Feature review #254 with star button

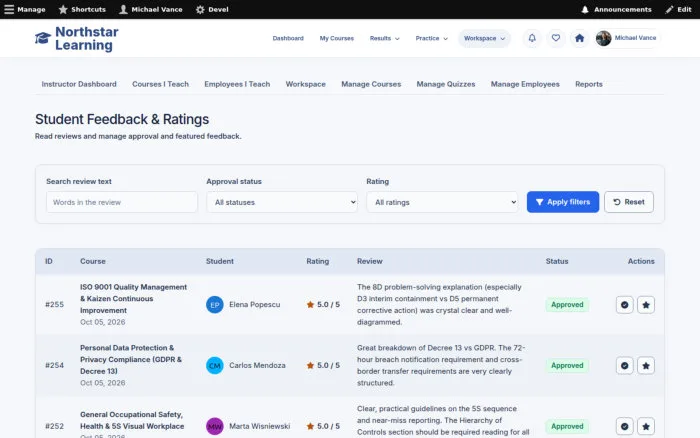(x=646, y=366)
